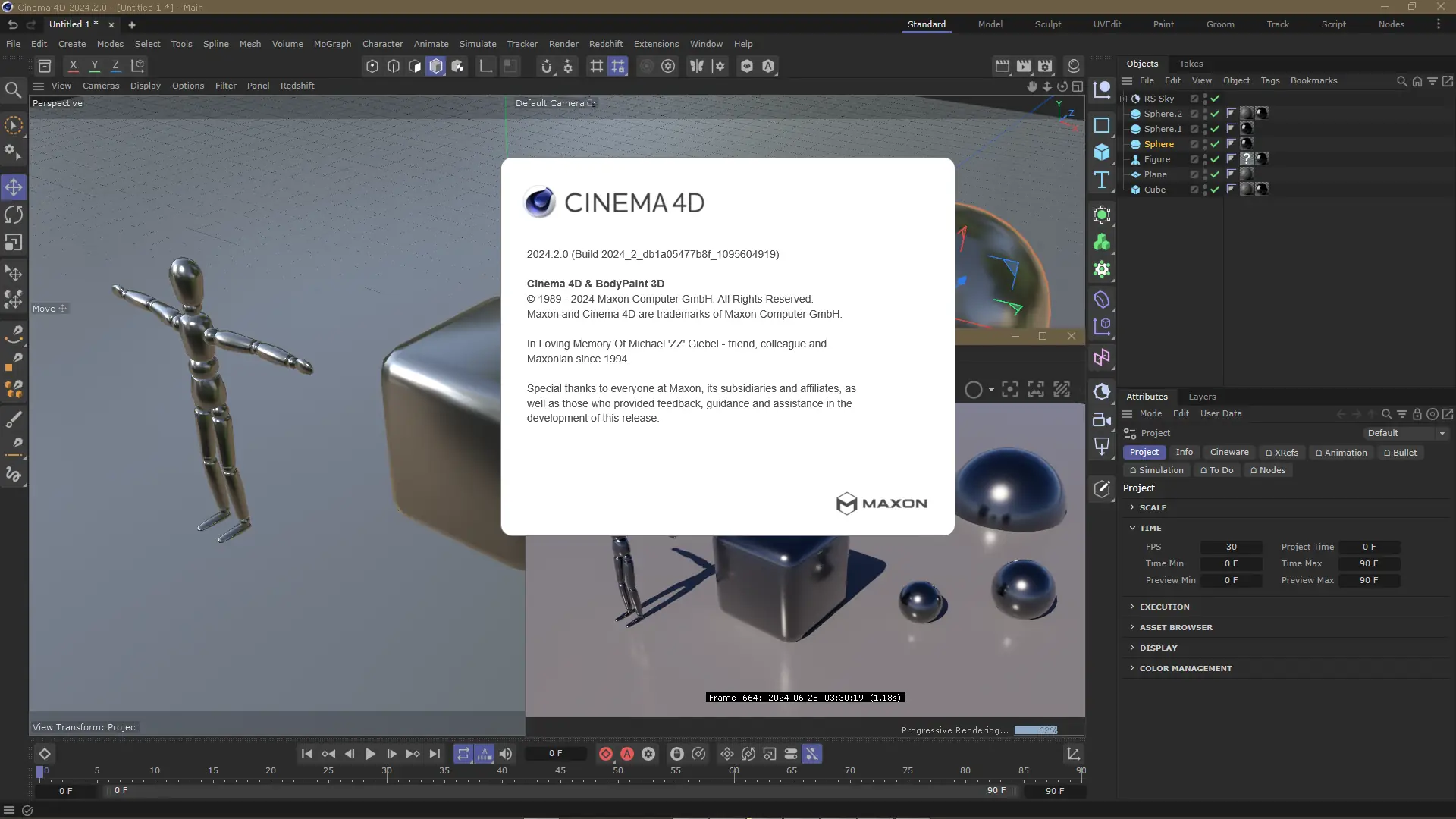1456x819 pixels.
Task: Toggle Sphere.2 visibility dots
Action: 1205,114
